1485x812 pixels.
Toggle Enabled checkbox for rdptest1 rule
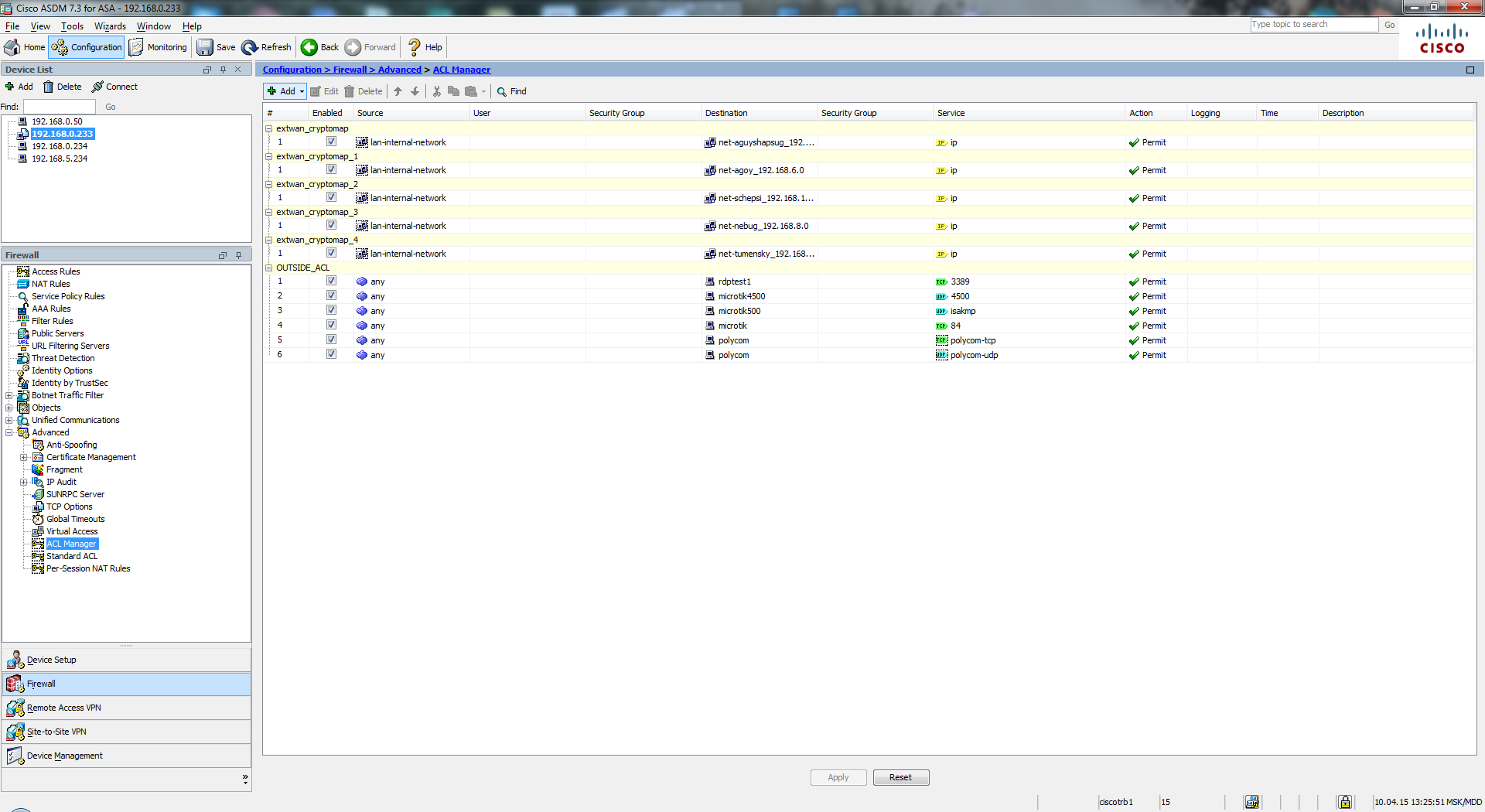(331, 281)
